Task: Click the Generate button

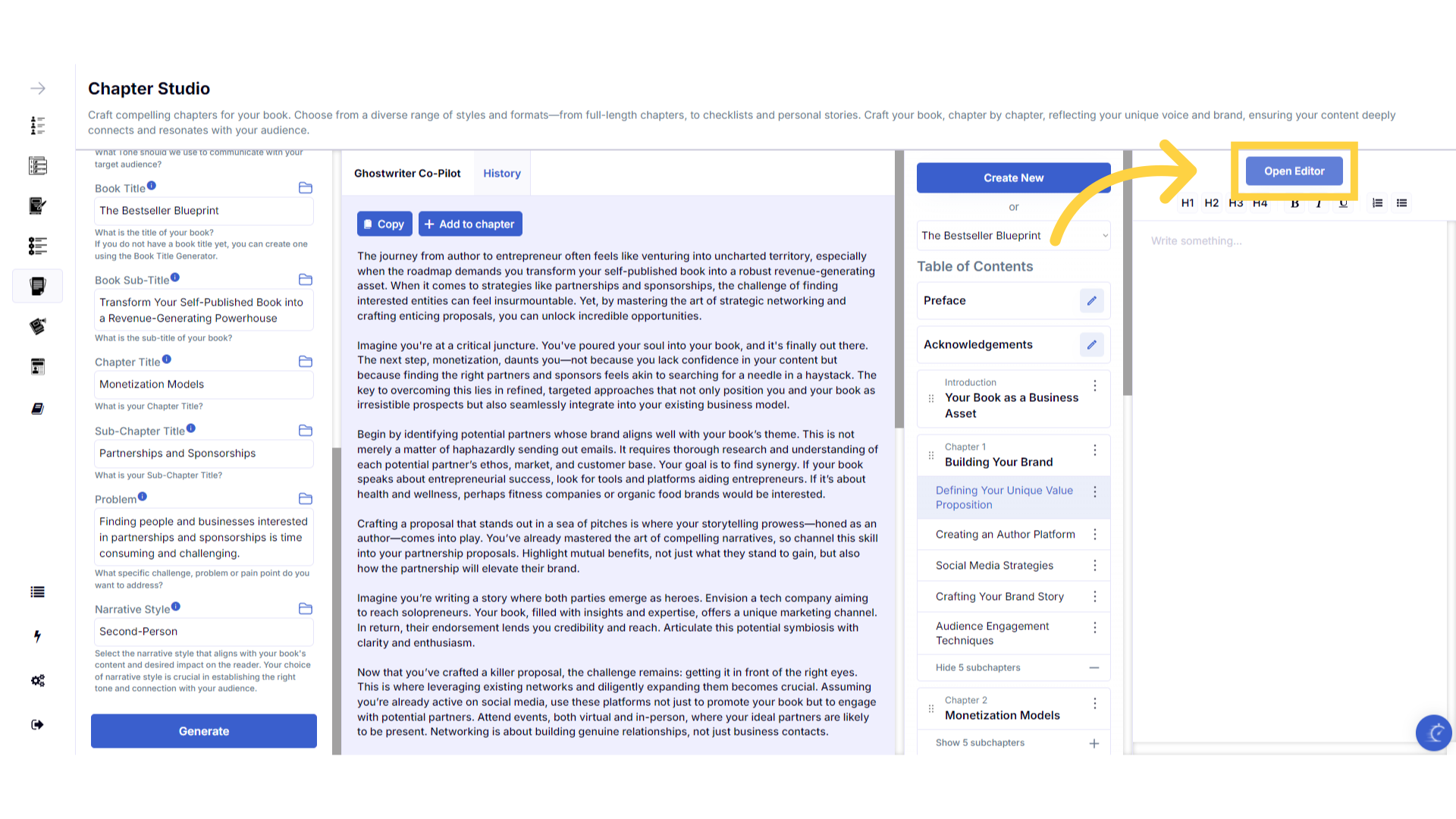Action: click(204, 731)
